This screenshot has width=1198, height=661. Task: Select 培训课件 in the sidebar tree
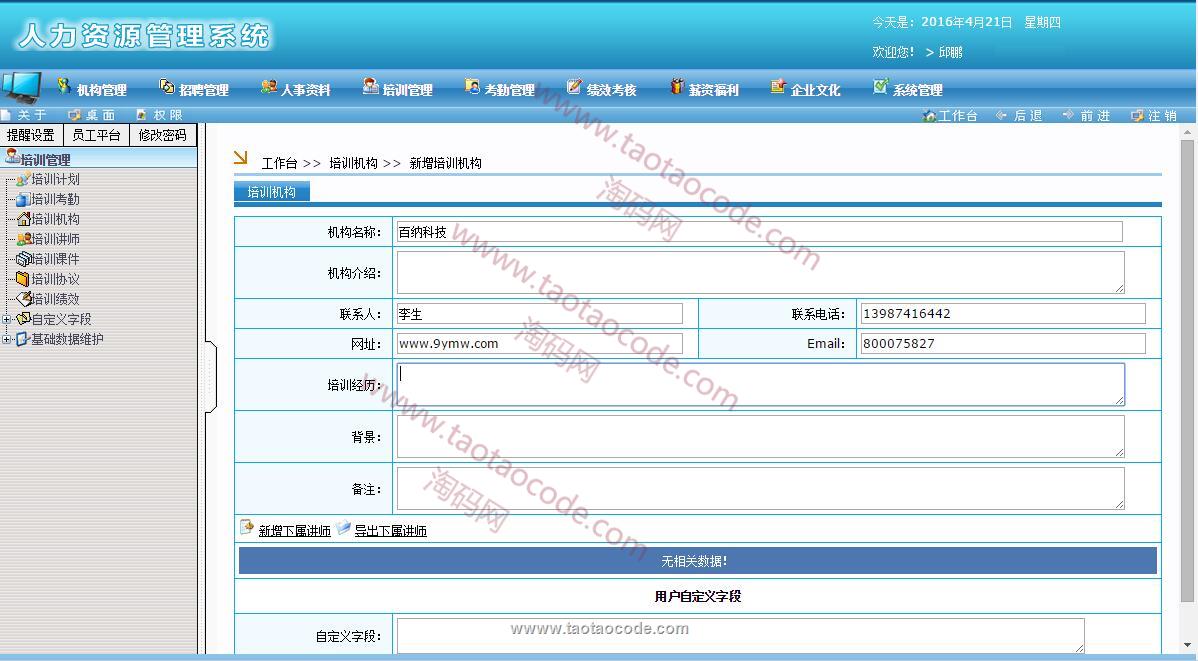tap(55, 259)
